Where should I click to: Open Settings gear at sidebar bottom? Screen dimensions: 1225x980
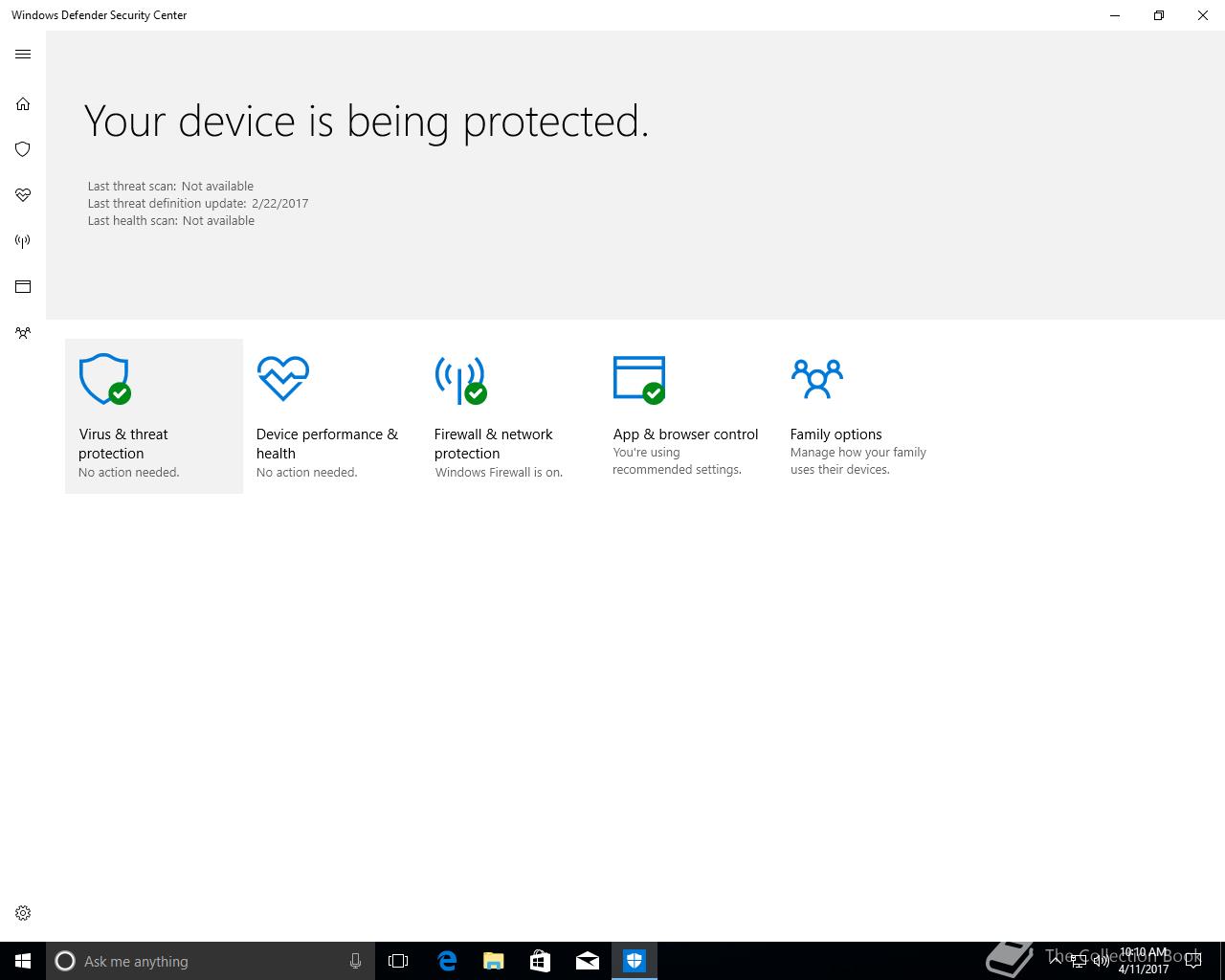click(x=23, y=913)
